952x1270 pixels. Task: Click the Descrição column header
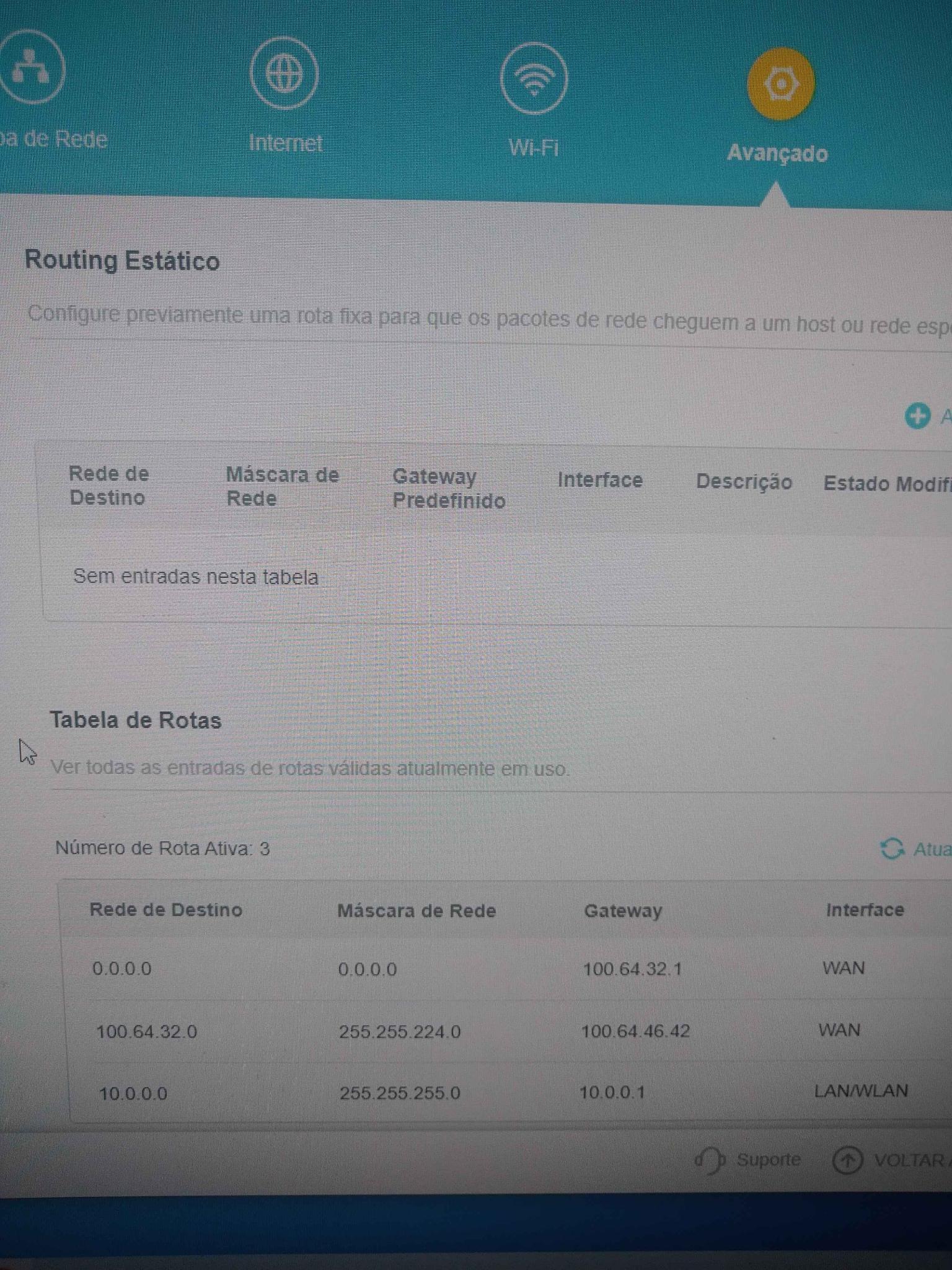[x=744, y=482]
